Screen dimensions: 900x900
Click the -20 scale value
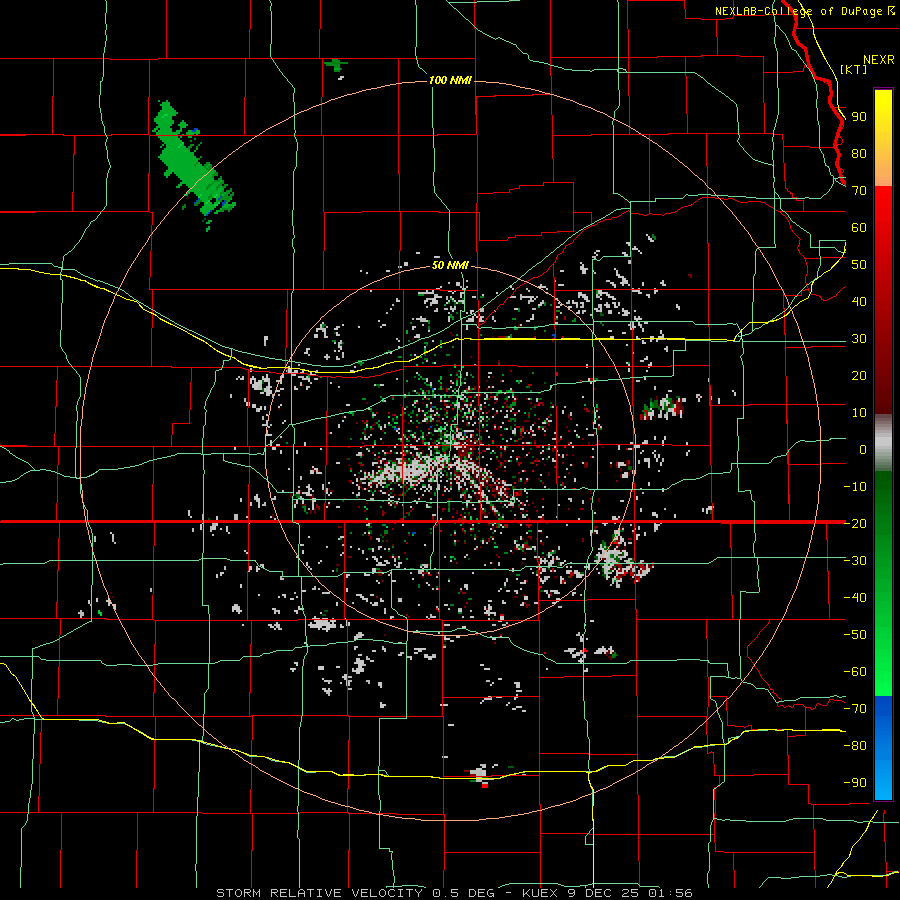855,523
